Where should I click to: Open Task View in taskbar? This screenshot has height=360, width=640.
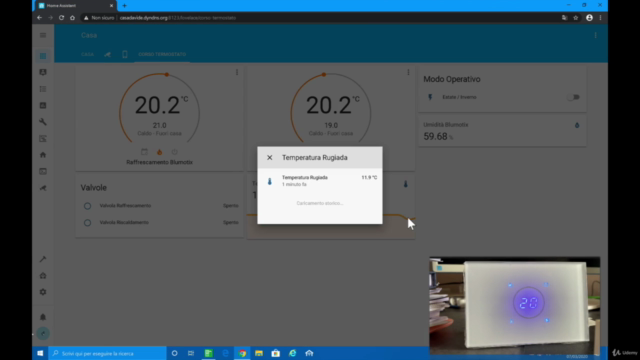[191, 353]
